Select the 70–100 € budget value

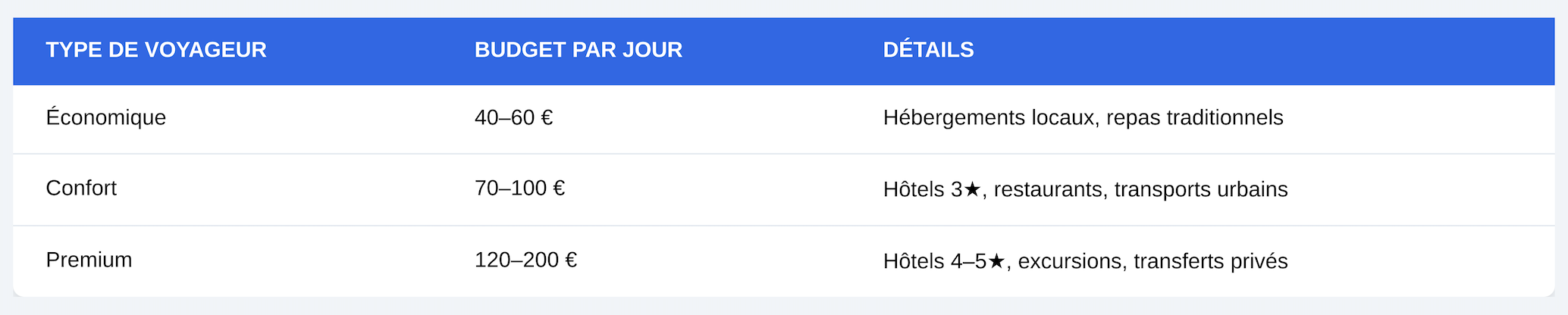click(519, 189)
